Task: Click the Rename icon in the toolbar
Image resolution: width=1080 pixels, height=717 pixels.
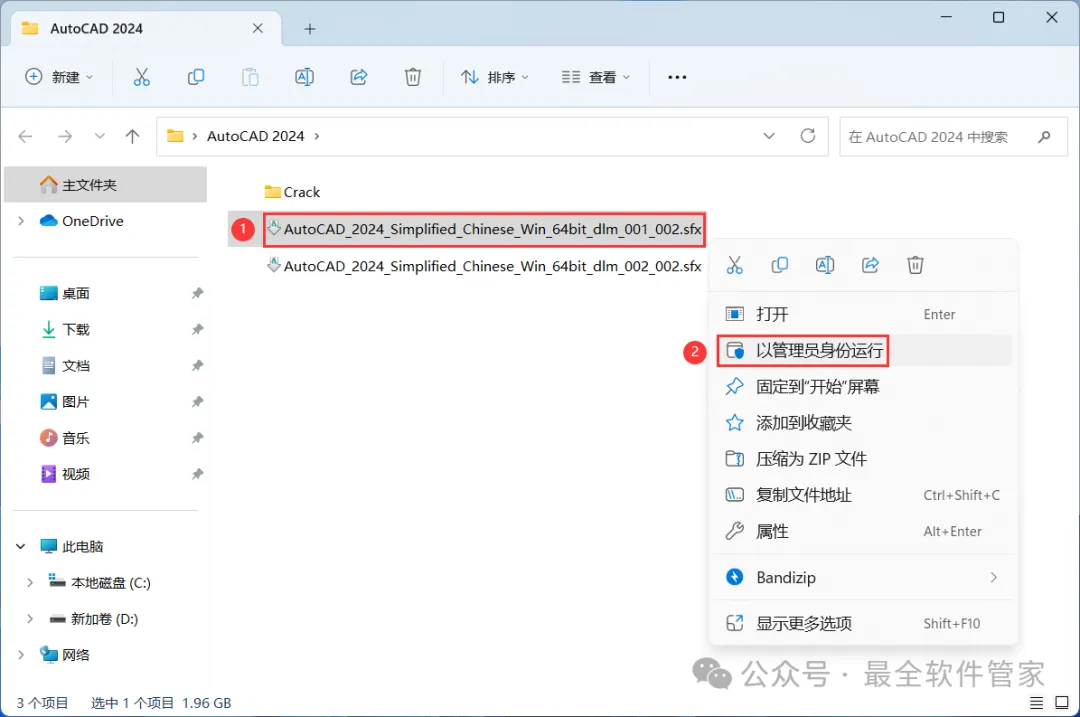Action: [x=304, y=77]
